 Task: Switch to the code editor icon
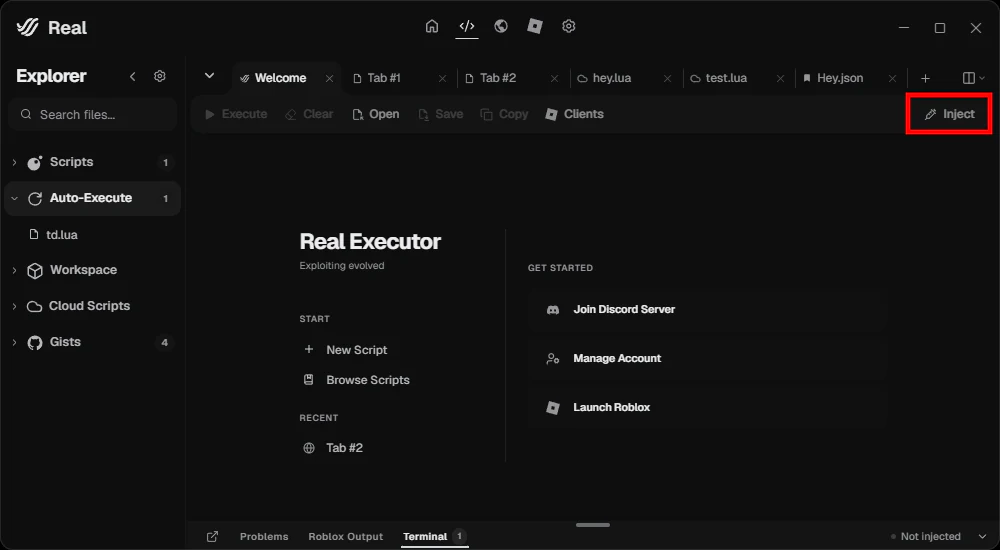coord(467,26)
